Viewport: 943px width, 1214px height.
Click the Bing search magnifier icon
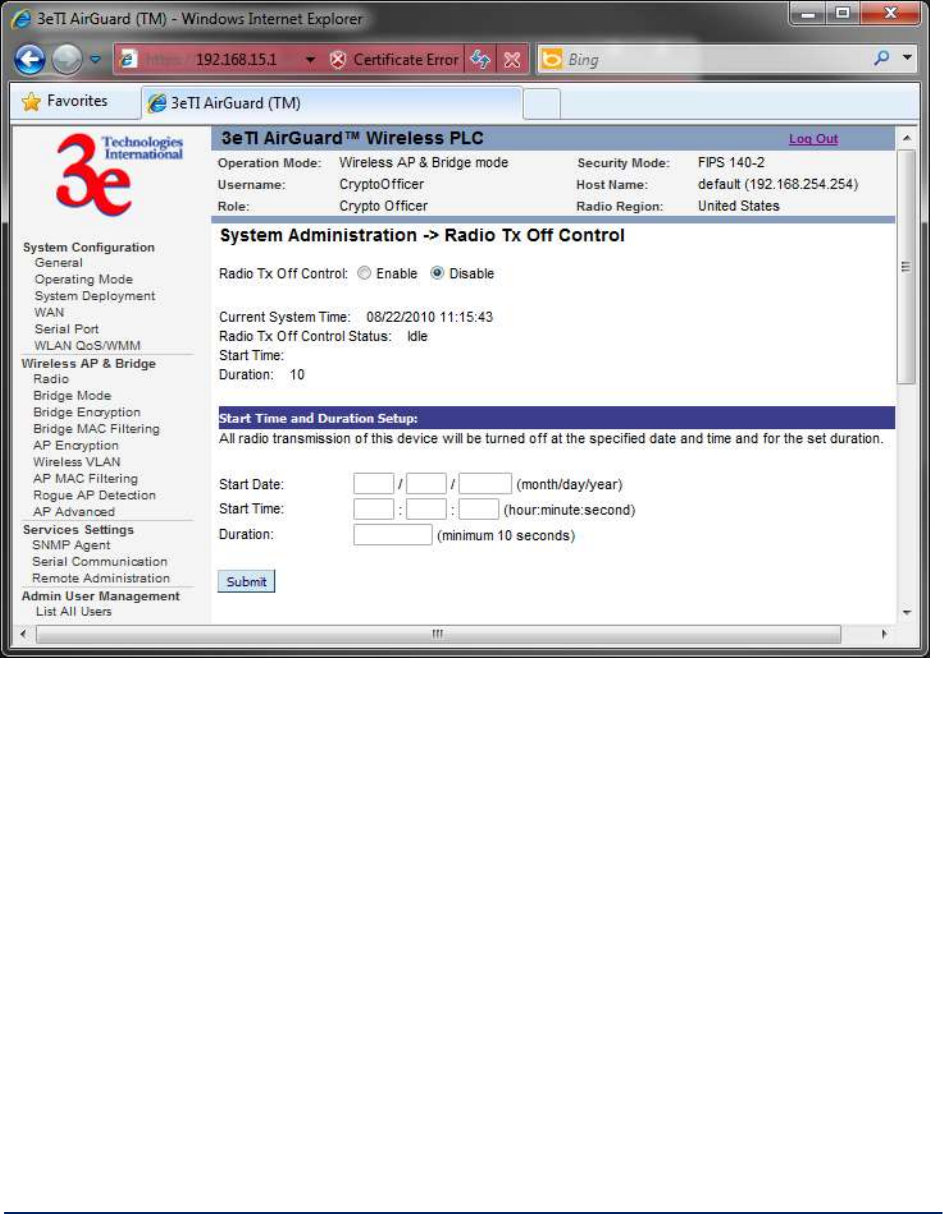(883, 59)
